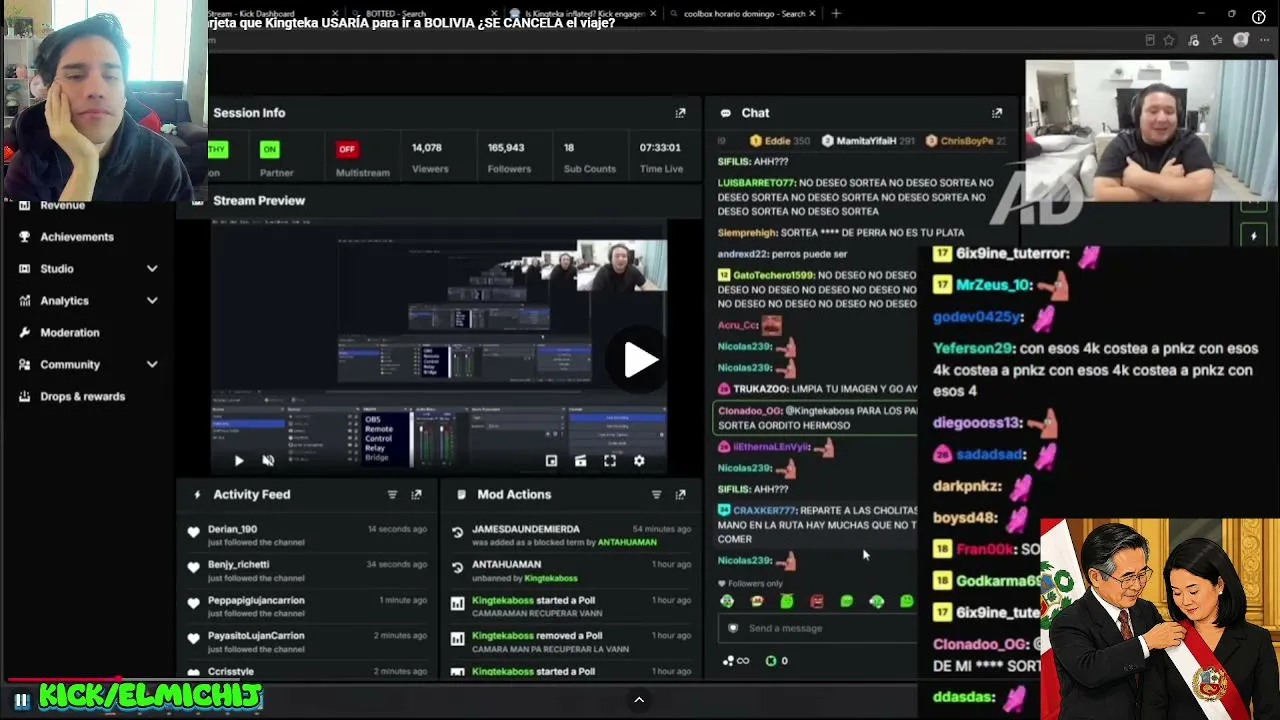The image size is (1280, 720).
Task: Toggle the Multistream OFF badge
Action: pos(347,150)
